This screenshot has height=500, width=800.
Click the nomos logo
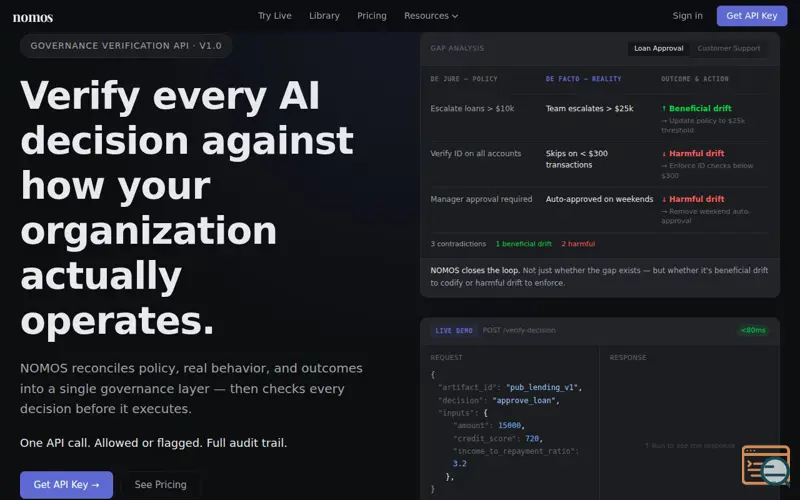click(x=33, y=17)
